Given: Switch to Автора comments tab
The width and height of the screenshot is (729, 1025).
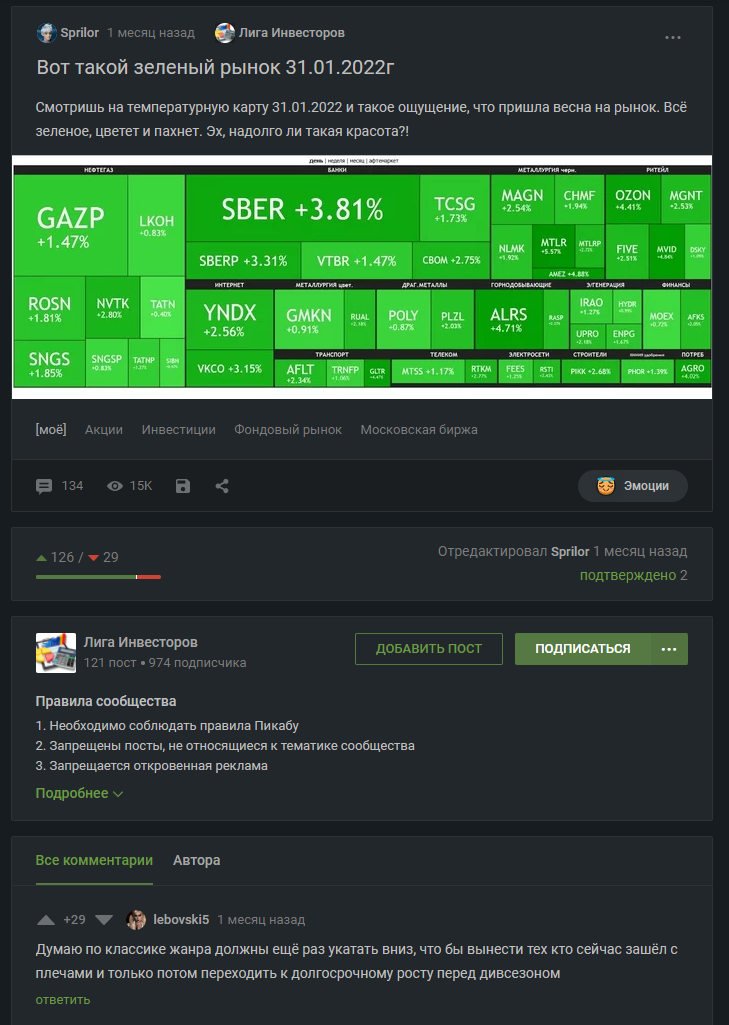Looking at the screenshot, I should point(196,860).
